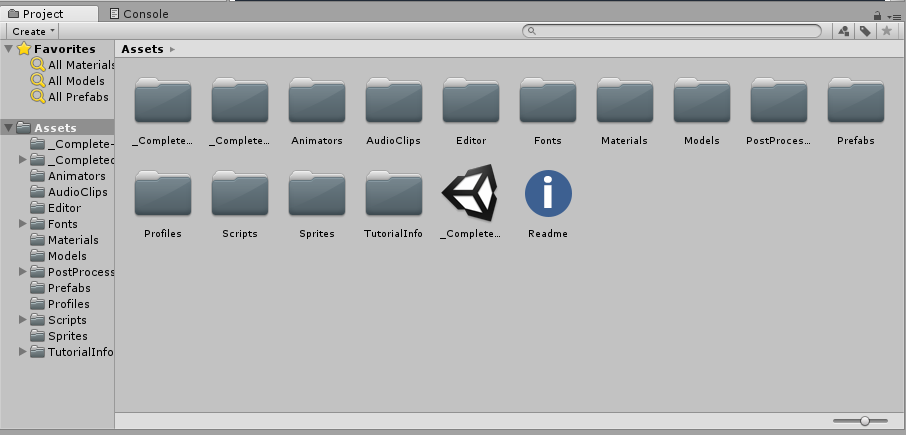Viewport: 906px width, 435px height.
Task: Select the PostProces... folder in the grid
Action: (x=779, y=102)
